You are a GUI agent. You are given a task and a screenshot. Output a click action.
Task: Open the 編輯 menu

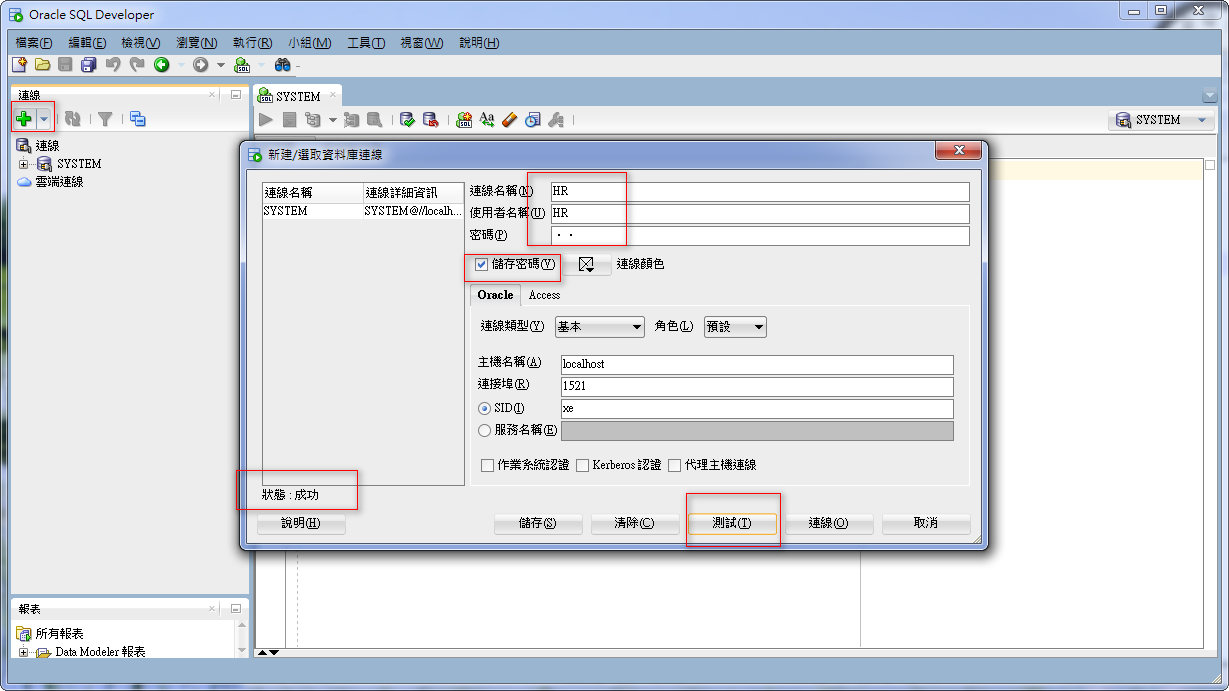pyautogui.click(x=87, y=43)
